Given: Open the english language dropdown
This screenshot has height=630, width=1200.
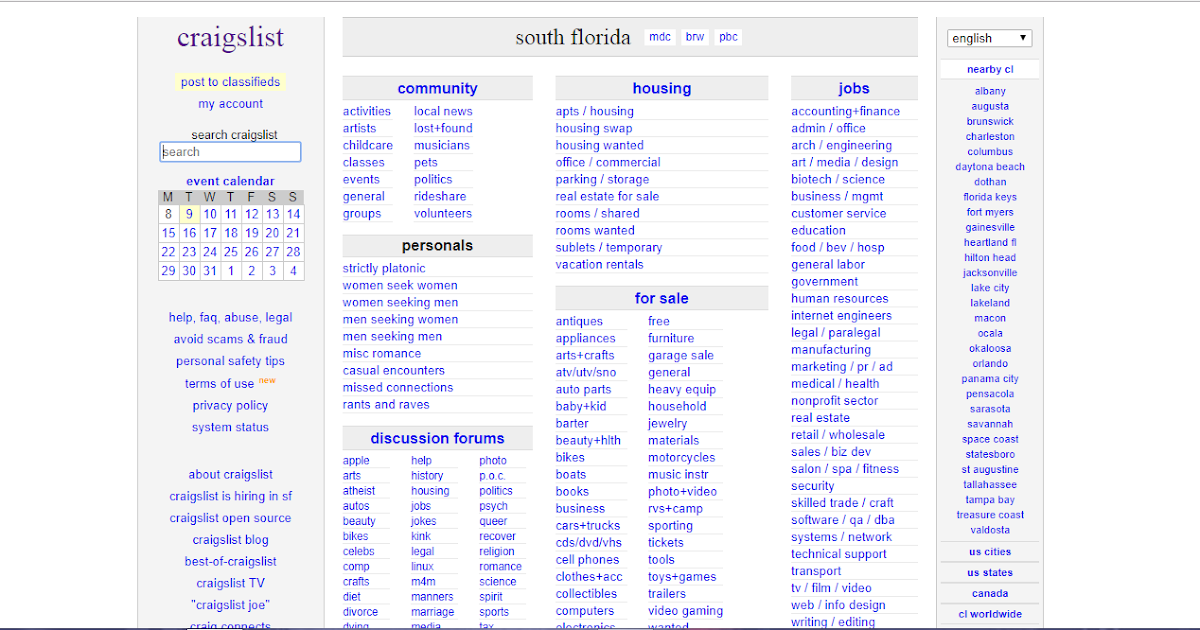Looking at the screenshot, I should pyautogui.click(x=989, y=38).
